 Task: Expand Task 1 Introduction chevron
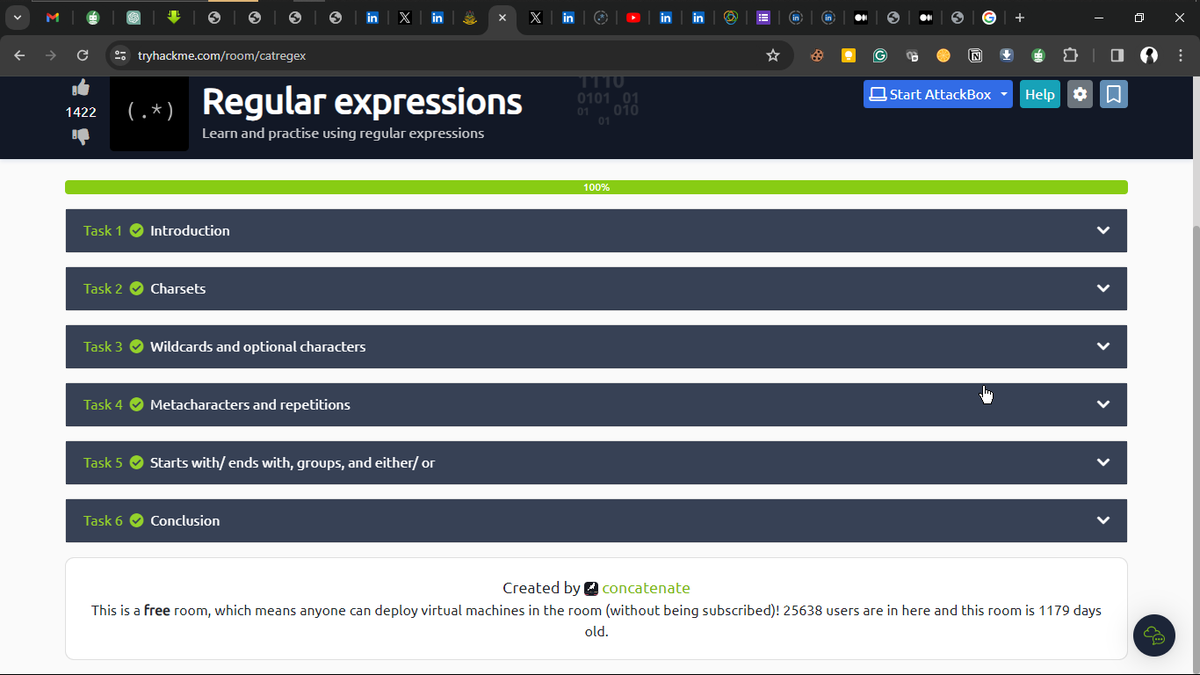click(x=1103, y=230)
